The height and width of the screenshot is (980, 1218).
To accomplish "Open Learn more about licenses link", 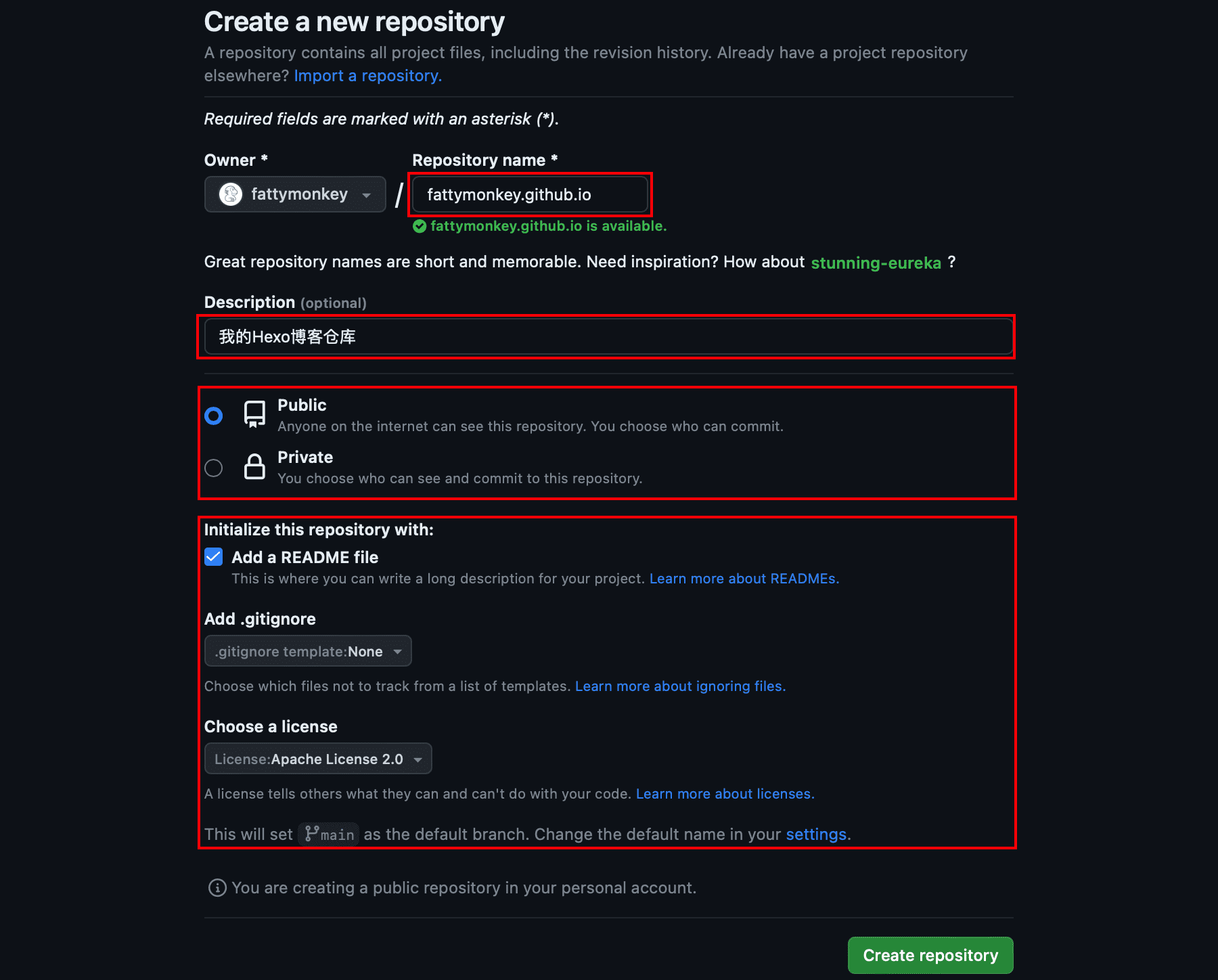I will coord(725,794).
